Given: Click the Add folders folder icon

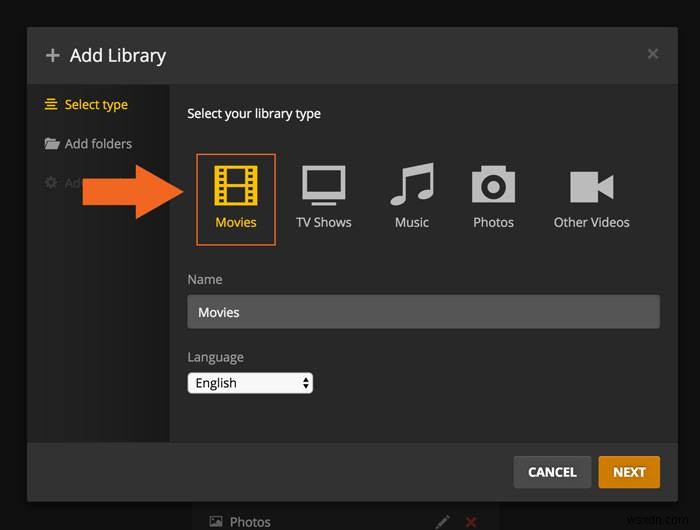Looking at the screenshot, I should point(52,144).
